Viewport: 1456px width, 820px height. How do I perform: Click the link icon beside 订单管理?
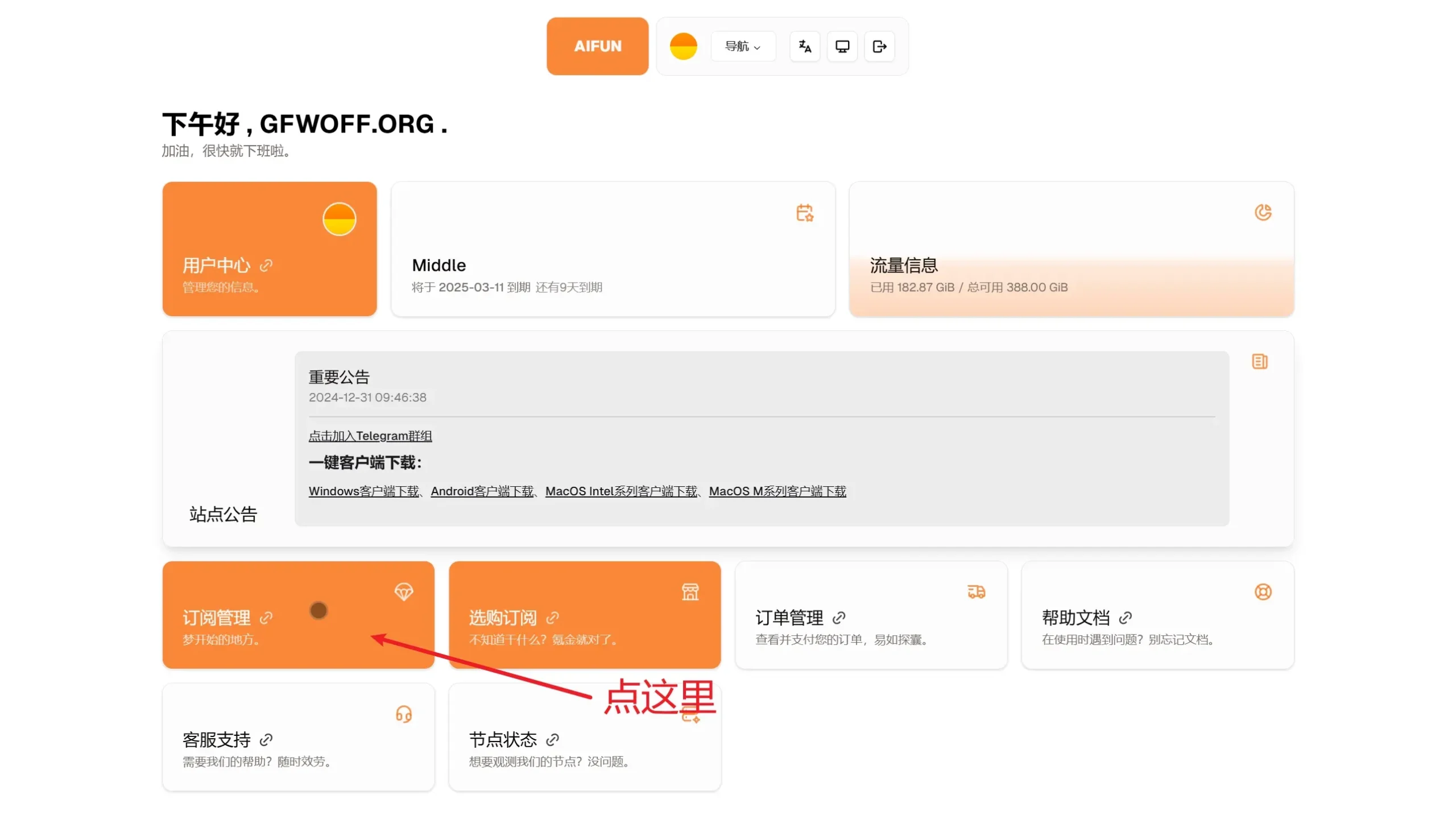point(839,618)
